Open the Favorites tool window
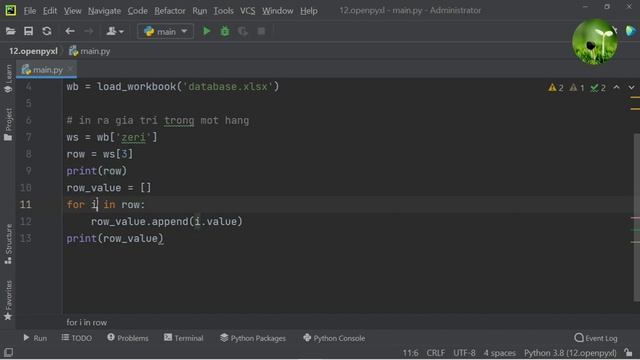The width and height of the screenshot is (640, 360). click(x=8, y=300)
